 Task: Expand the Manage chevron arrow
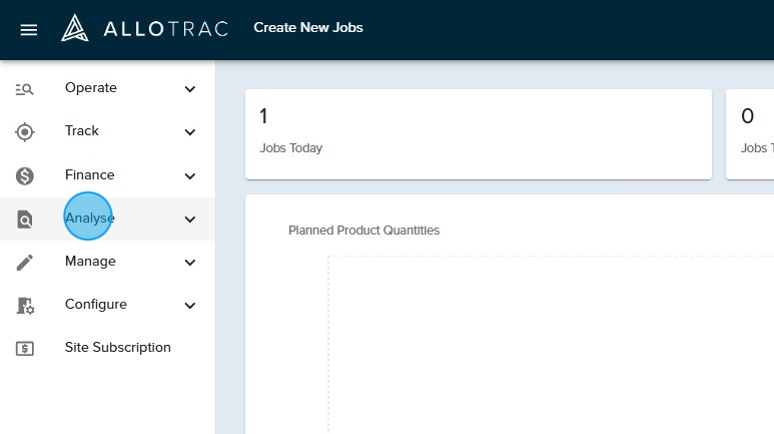(190, 262)
